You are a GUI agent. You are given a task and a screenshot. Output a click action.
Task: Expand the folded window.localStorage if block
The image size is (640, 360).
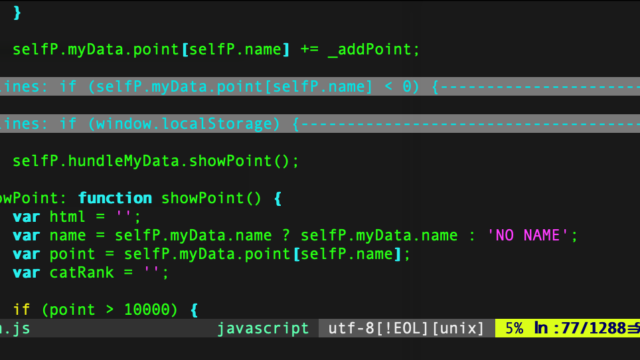pyautogui.click(x=320, y=124)
